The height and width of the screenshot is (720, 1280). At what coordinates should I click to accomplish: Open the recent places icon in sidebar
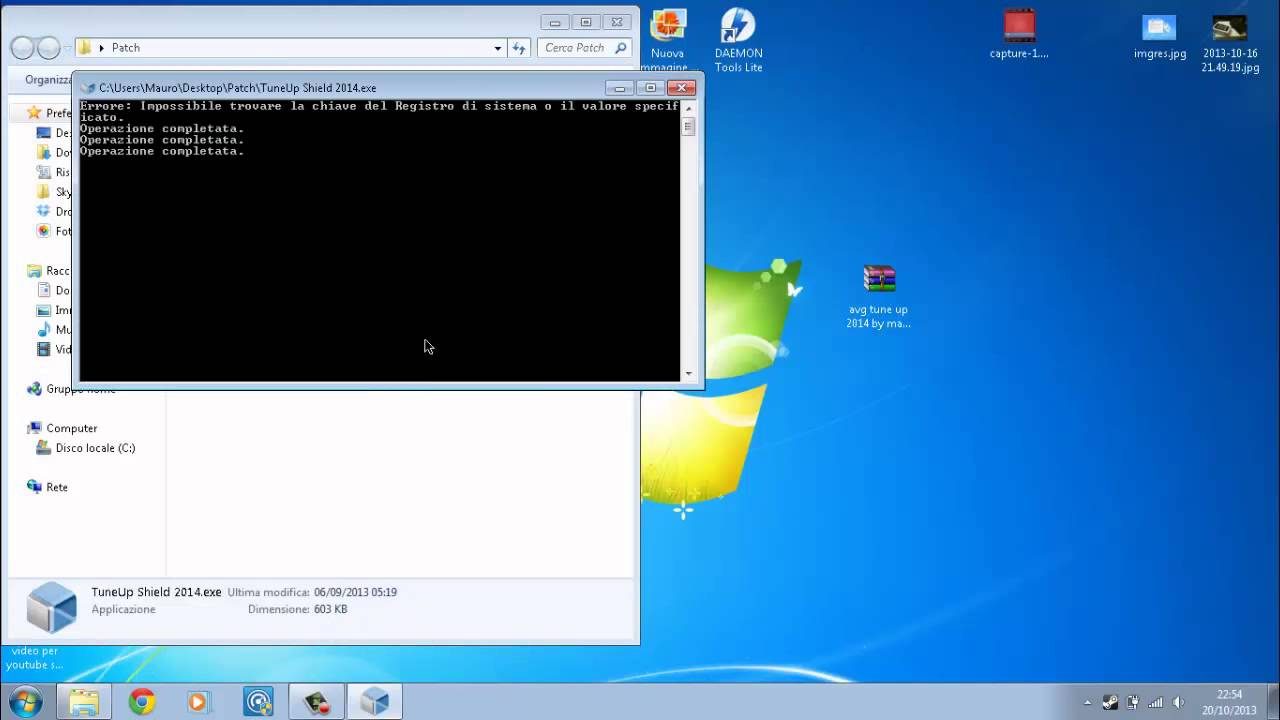tap(43, 172)
